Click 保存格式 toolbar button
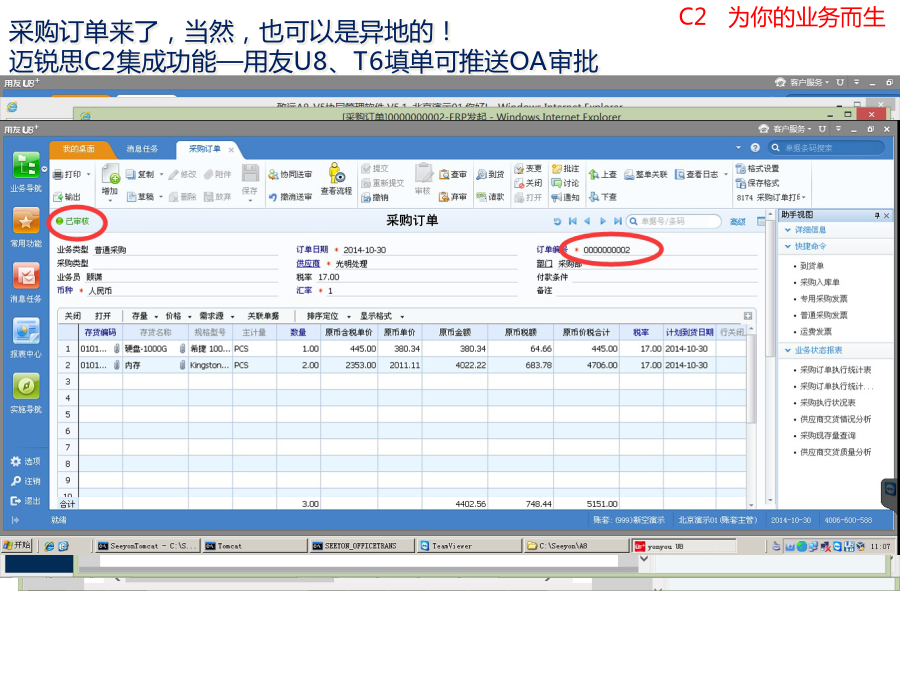This screenshot has width=900, height=675. point(758,183)
